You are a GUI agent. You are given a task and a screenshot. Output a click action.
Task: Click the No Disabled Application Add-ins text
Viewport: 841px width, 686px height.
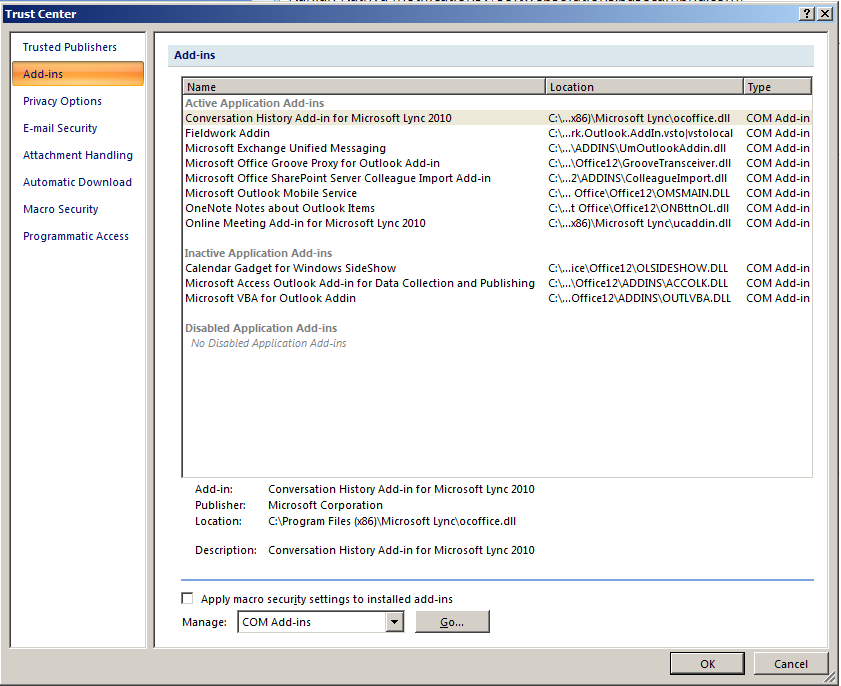pyautogui.click(x=269, y=343)
